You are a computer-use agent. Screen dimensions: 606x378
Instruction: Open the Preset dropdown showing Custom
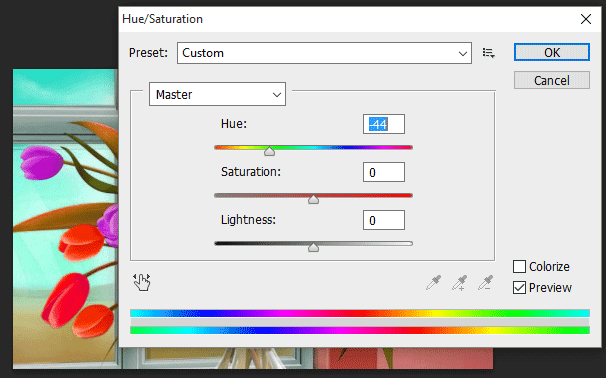(324, 53)
